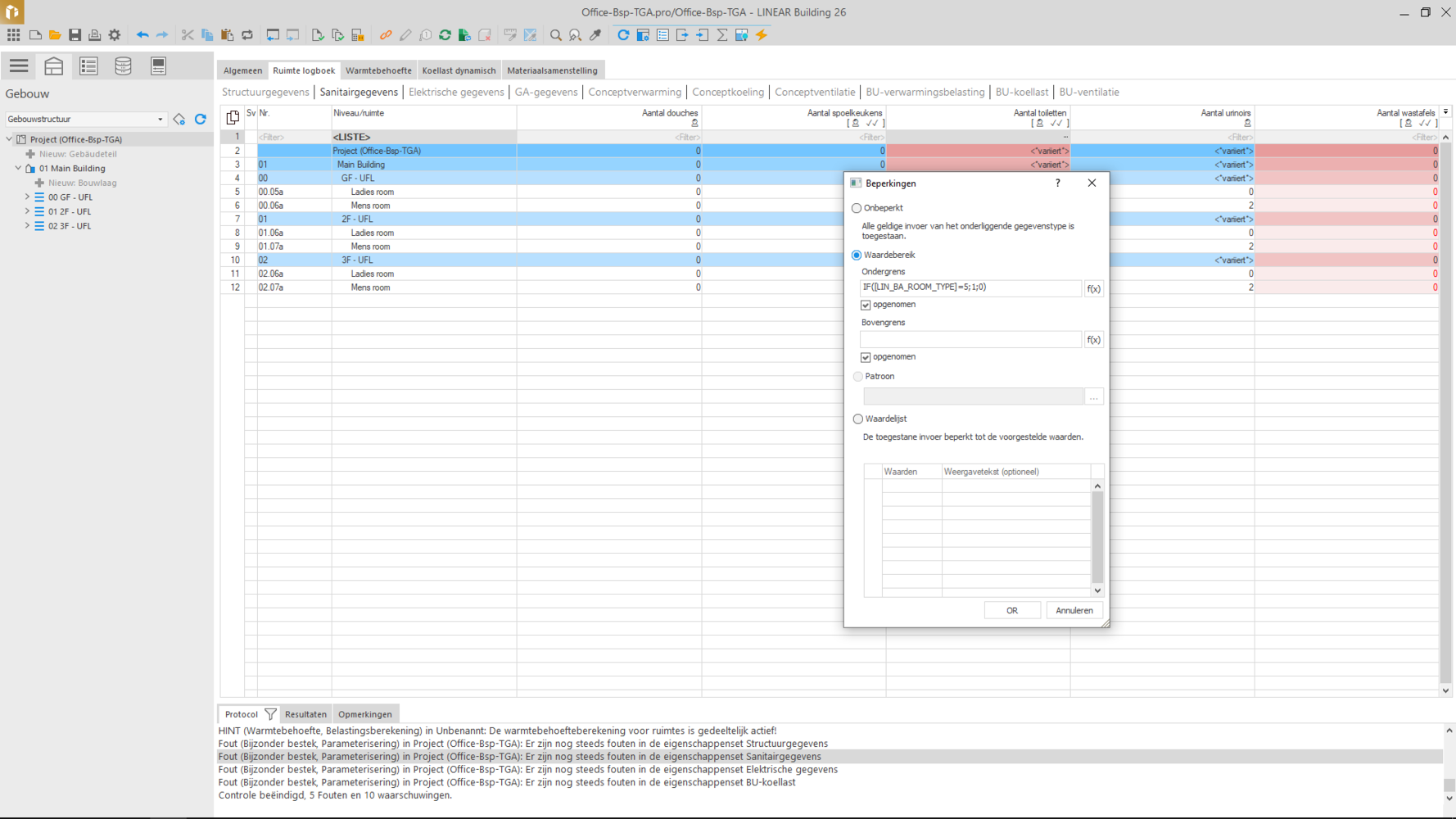Open the settings gear icon in toolbar
Screen dimensions: 1456x819
pyautogui.click(x=115, y=35)
